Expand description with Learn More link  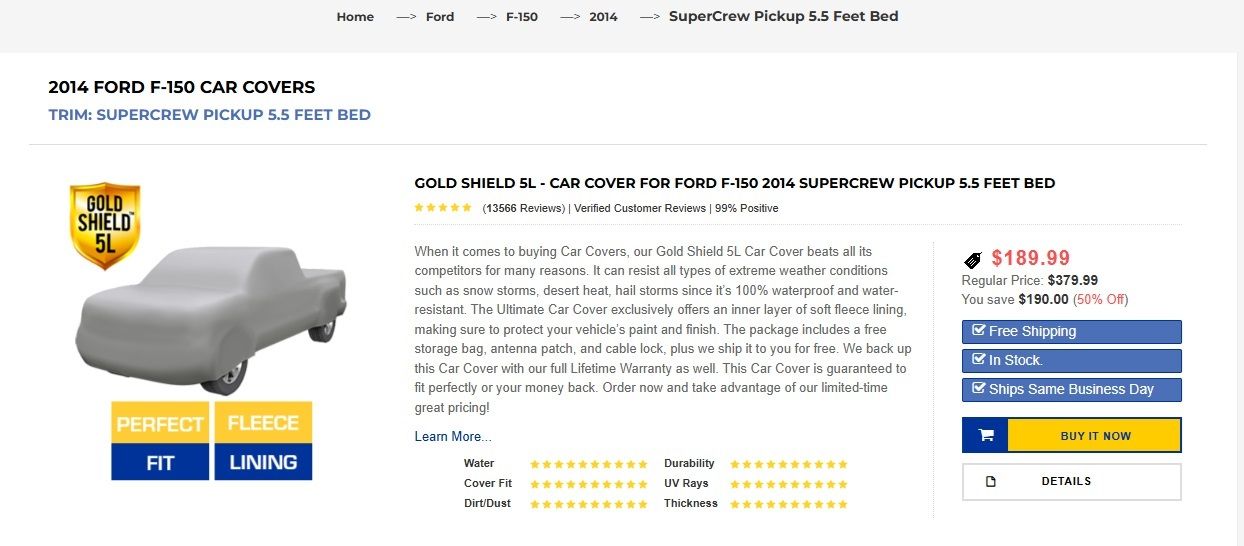tap(453, 437)
